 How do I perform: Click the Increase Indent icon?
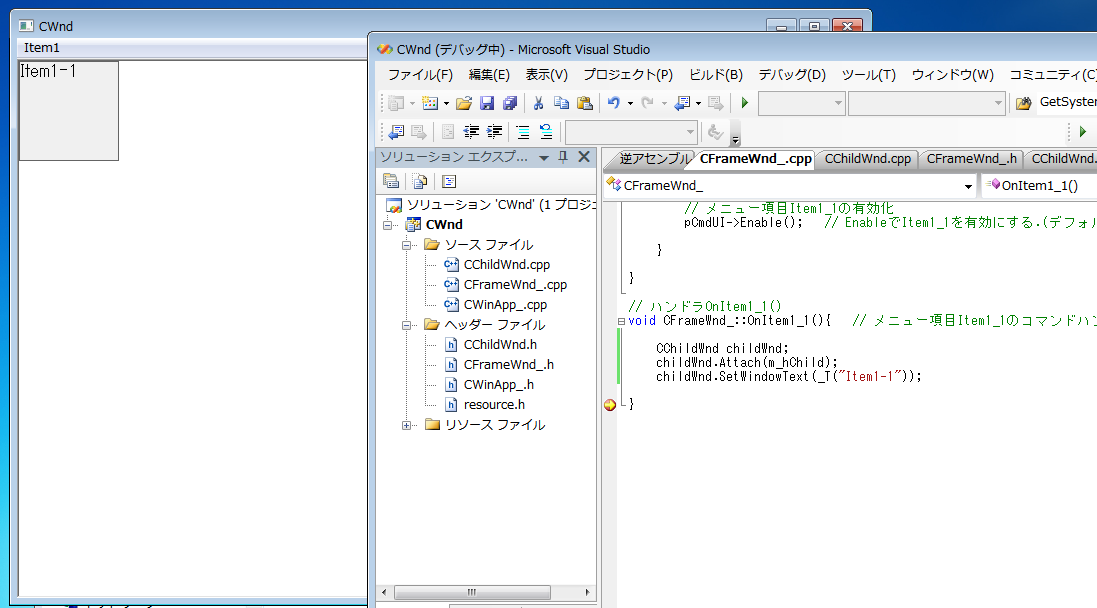[x=495, y=132]
